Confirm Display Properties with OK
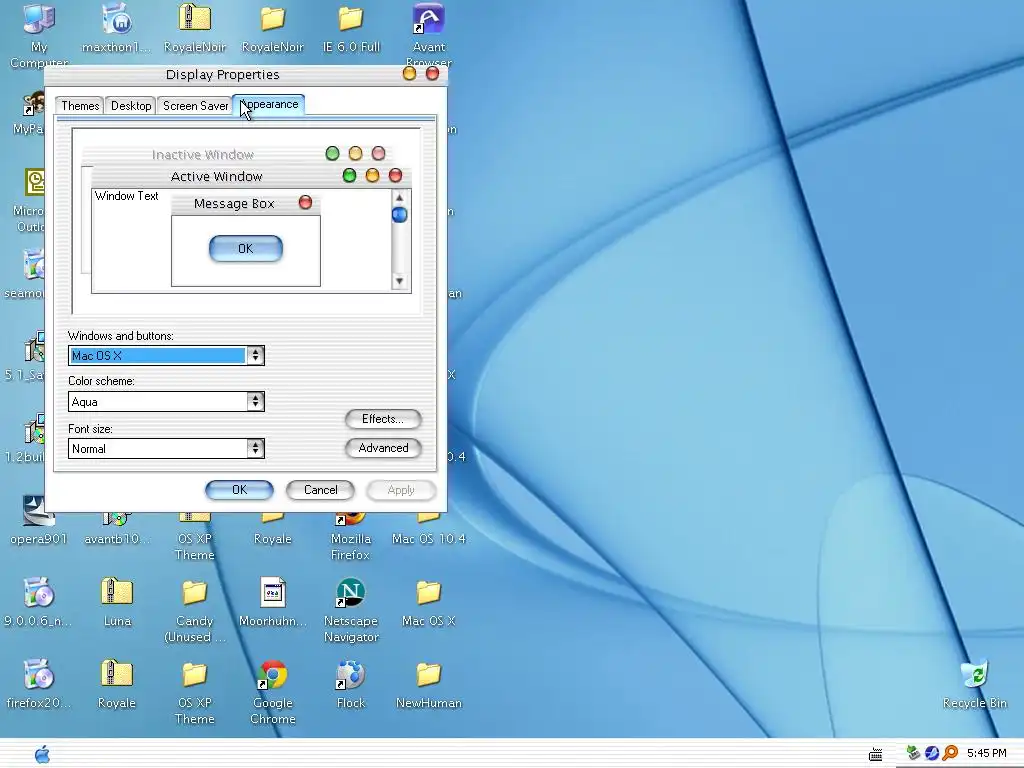Viewport: 1024px width, 768px height. point(239,490)
